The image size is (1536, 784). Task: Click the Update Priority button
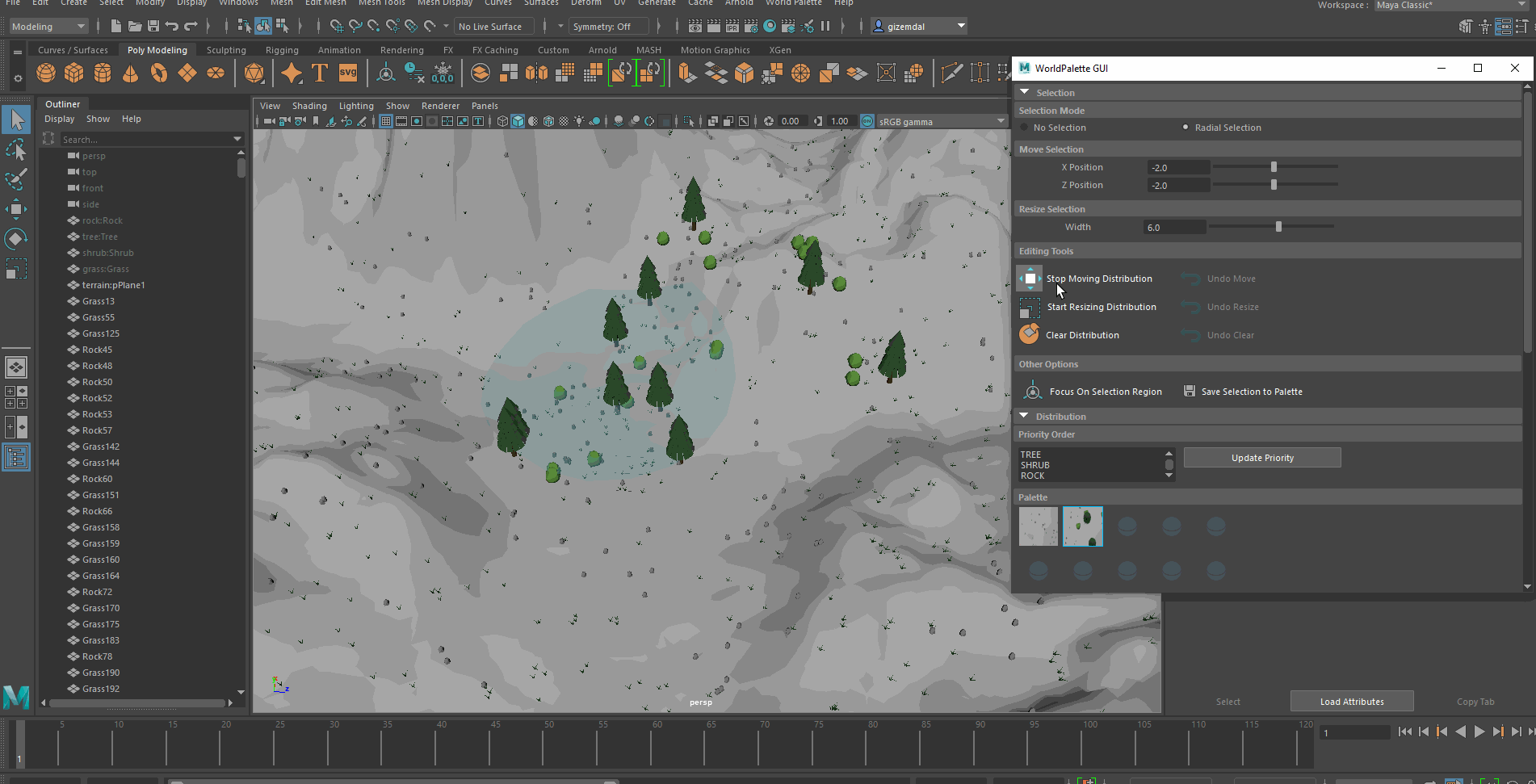(1262, 458)
